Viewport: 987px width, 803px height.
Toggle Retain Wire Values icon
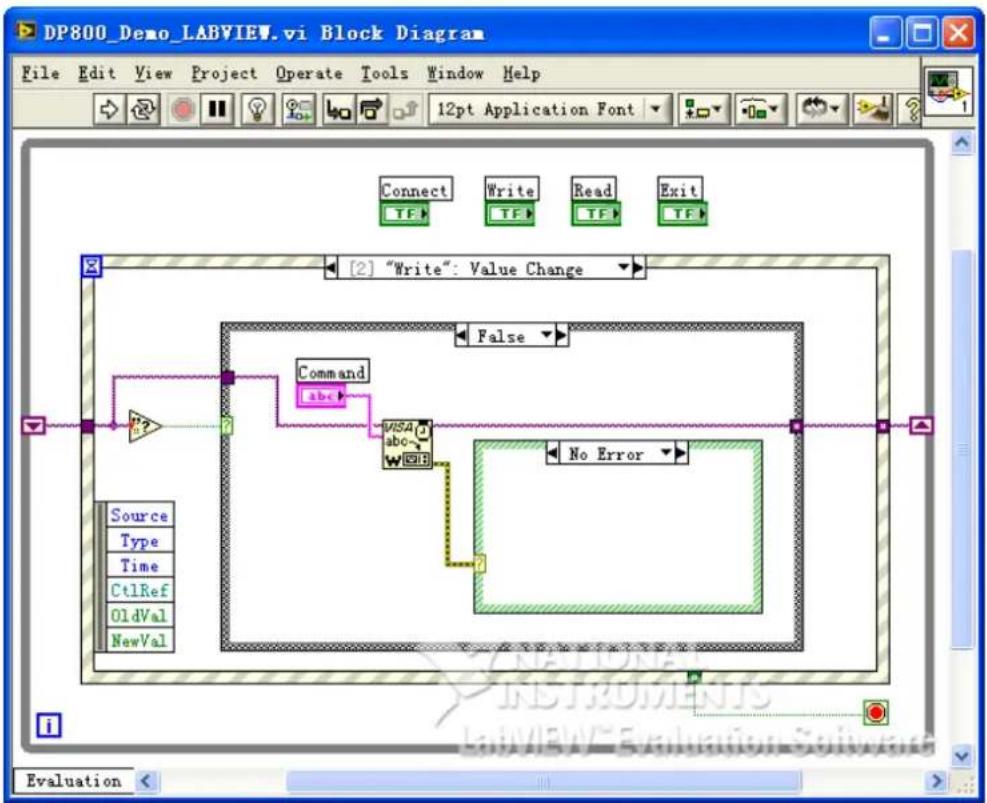click(x=298, y=110)
